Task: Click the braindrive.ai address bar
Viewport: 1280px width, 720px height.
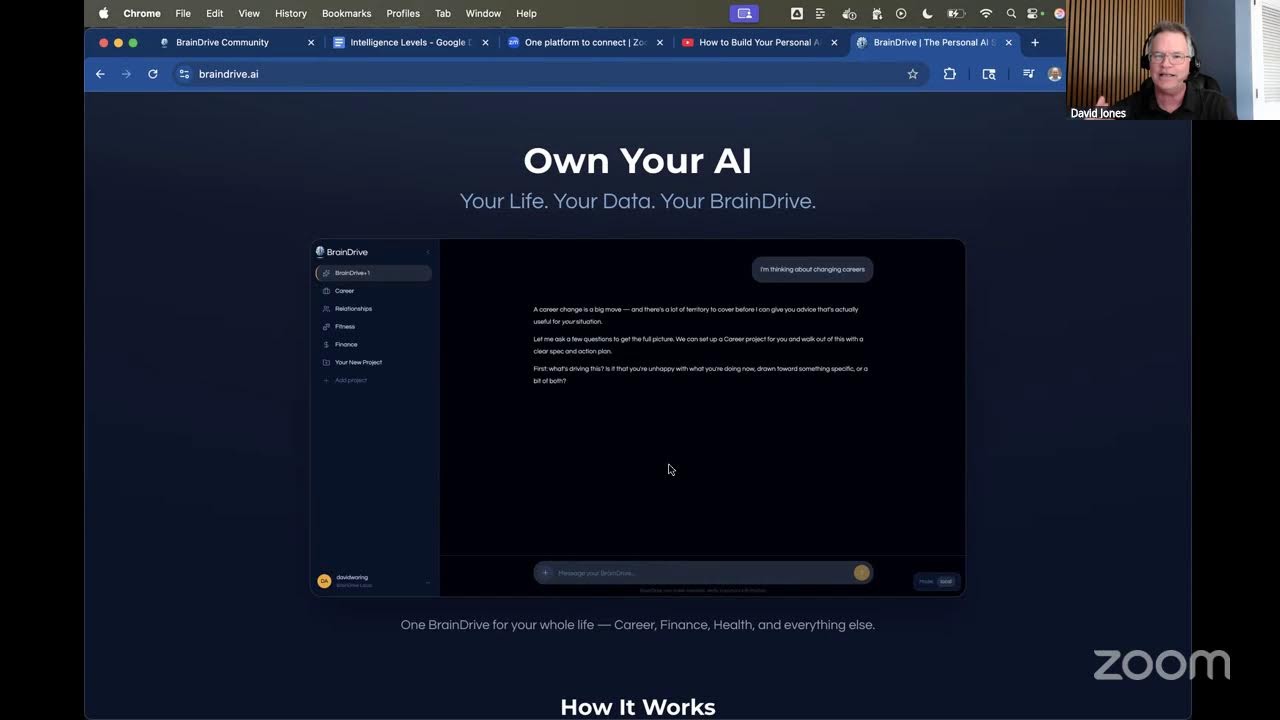Action: click(x=549, y=74)
